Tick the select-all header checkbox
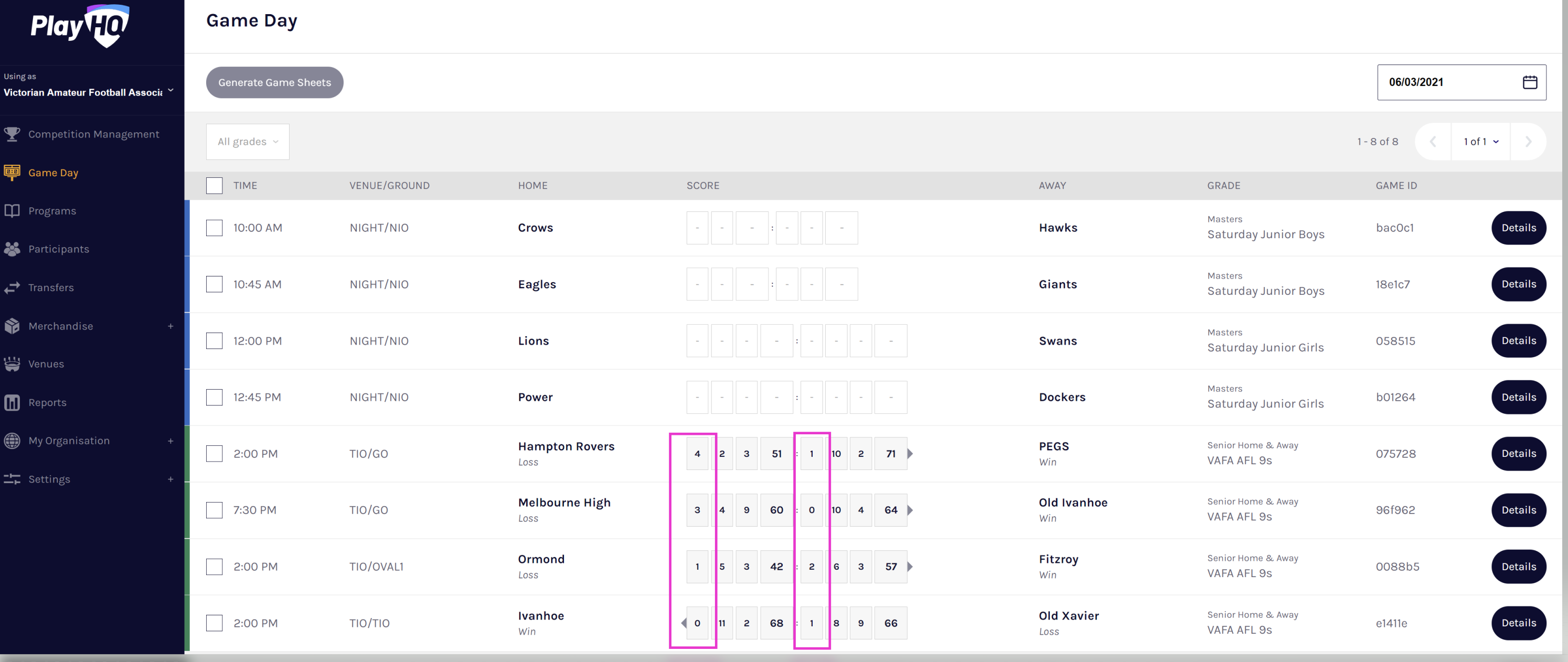The height and width of the screenshot is (662, 1568). [214, 186]
